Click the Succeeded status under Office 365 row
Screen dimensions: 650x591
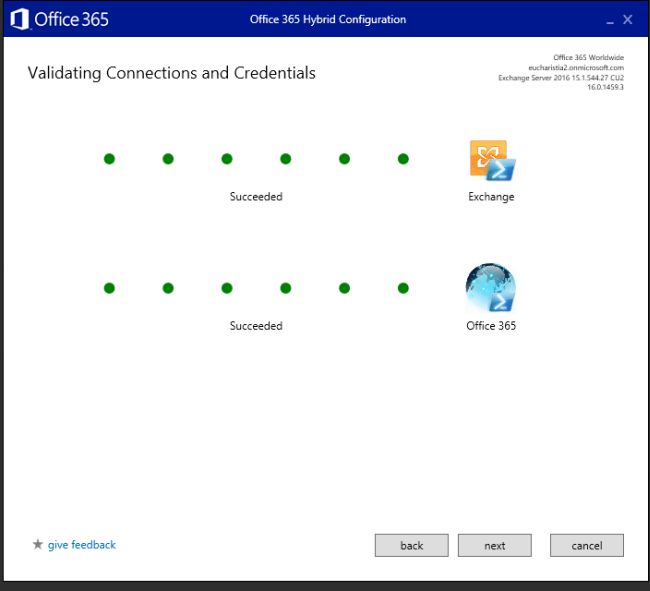coord(256,326)
